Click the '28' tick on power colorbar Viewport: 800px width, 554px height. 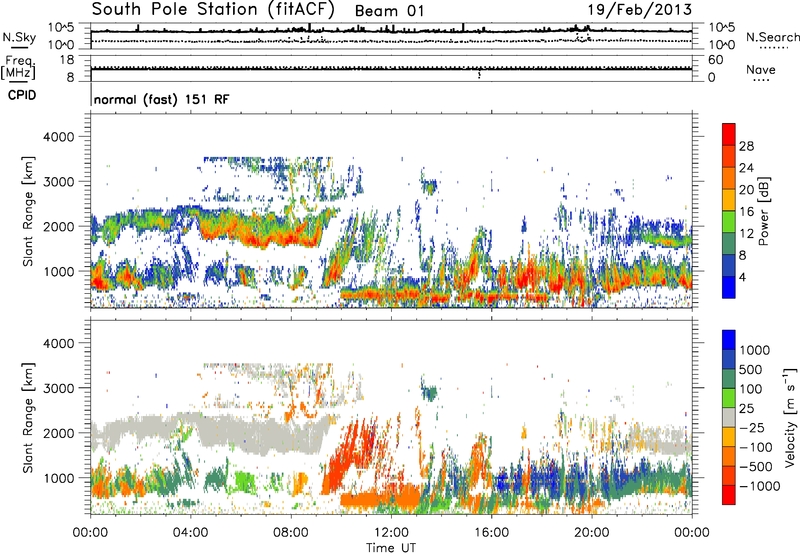(x=746, y=146)
